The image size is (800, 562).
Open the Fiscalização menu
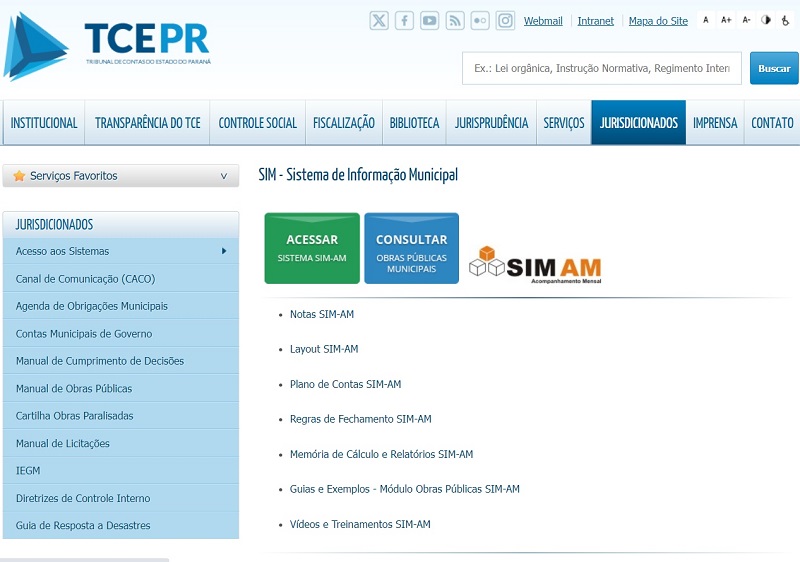(x=344, y=123)
